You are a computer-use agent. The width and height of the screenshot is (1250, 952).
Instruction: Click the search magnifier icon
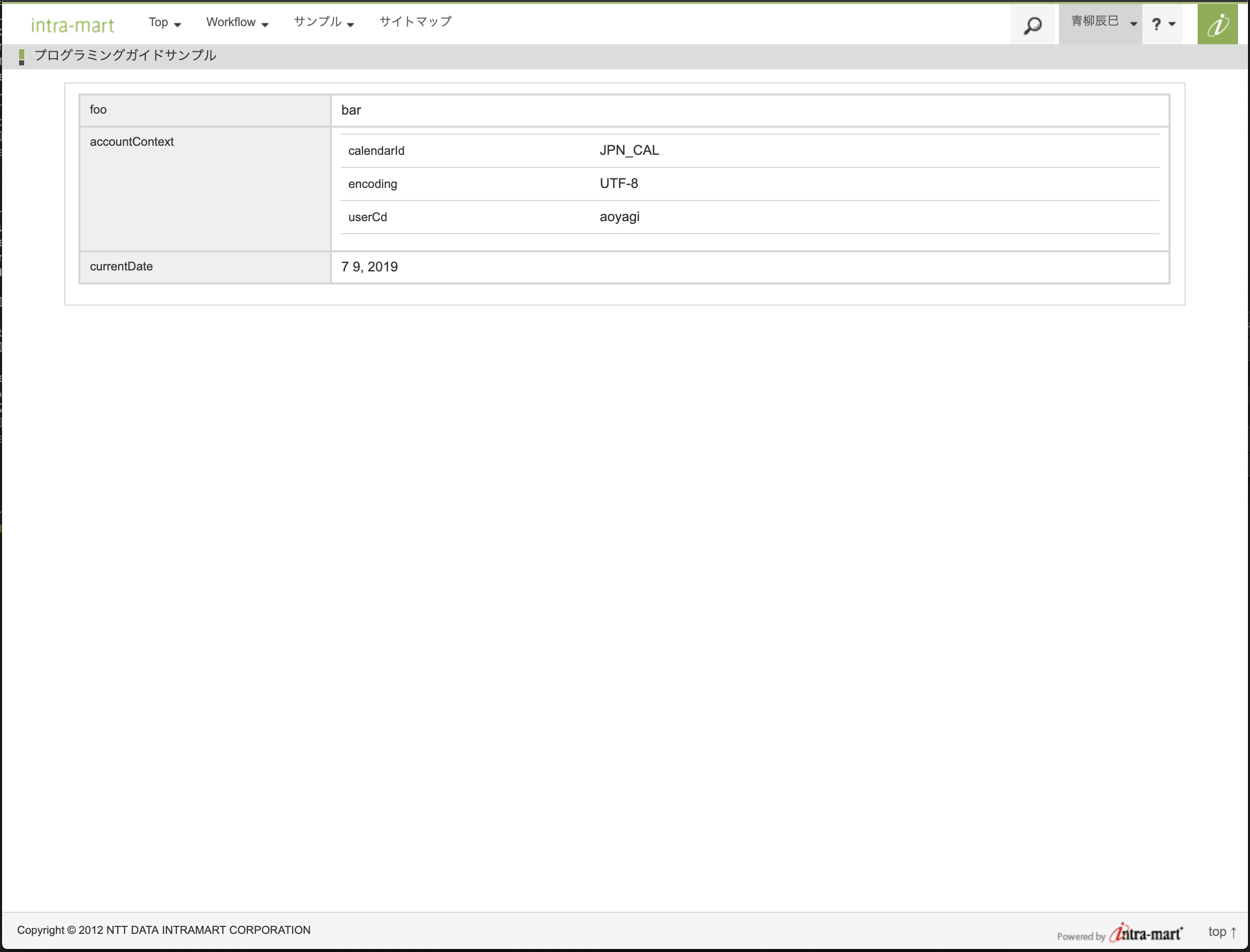coord(1032,25)
